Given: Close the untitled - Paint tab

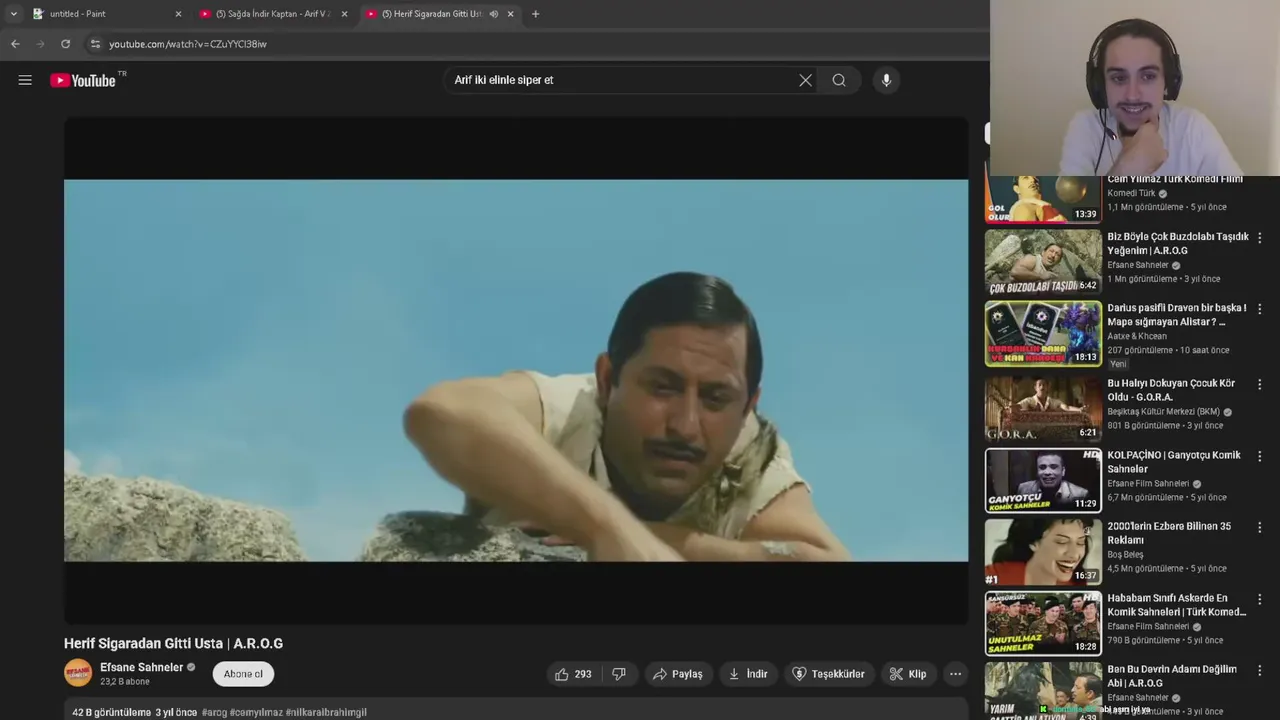Looking at the screenshot, I should click(178, 14).
